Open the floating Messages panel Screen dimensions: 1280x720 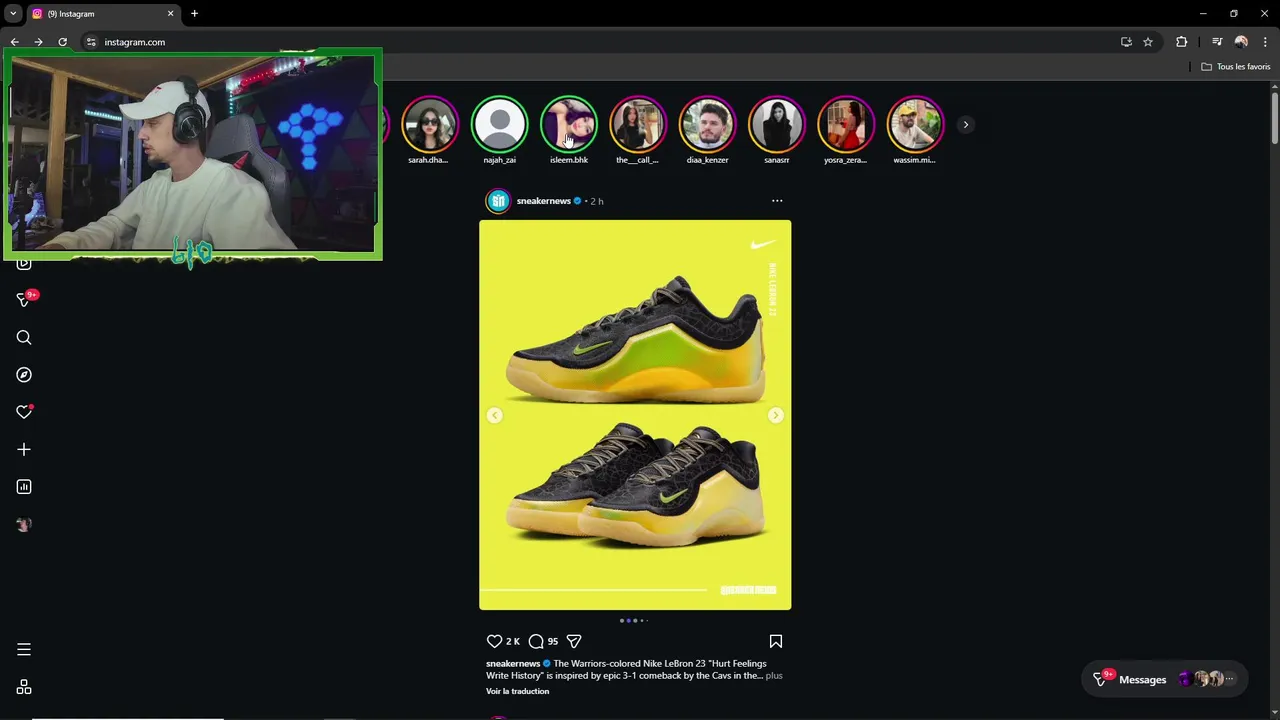[x=1164, y=679]
